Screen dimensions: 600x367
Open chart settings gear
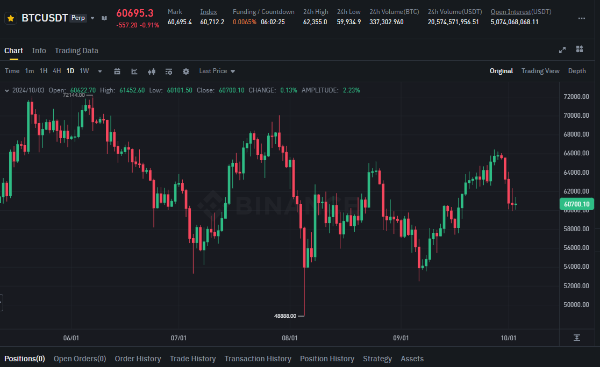tap(186, 71)
